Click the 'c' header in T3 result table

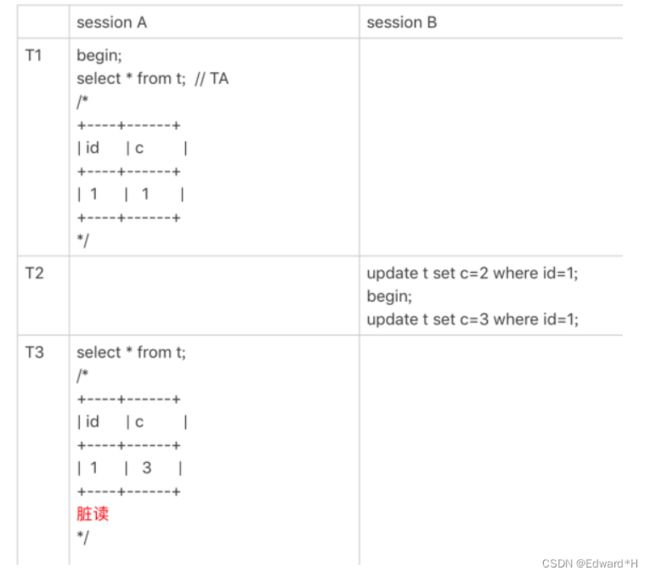tap(139, 422)
